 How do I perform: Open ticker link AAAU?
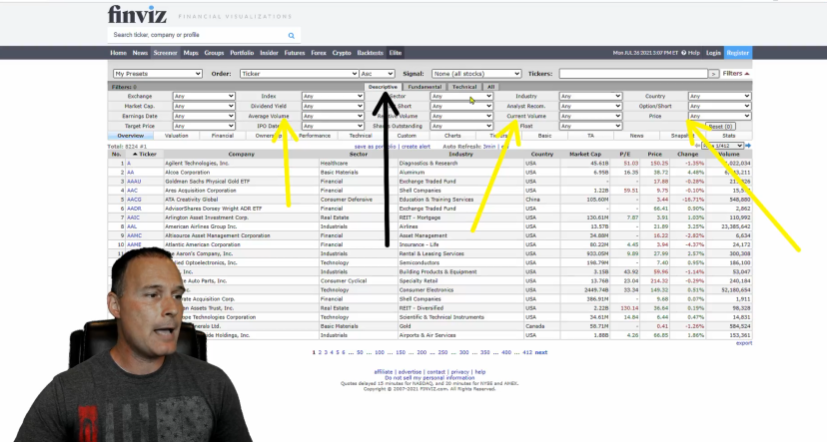[133, 181]
